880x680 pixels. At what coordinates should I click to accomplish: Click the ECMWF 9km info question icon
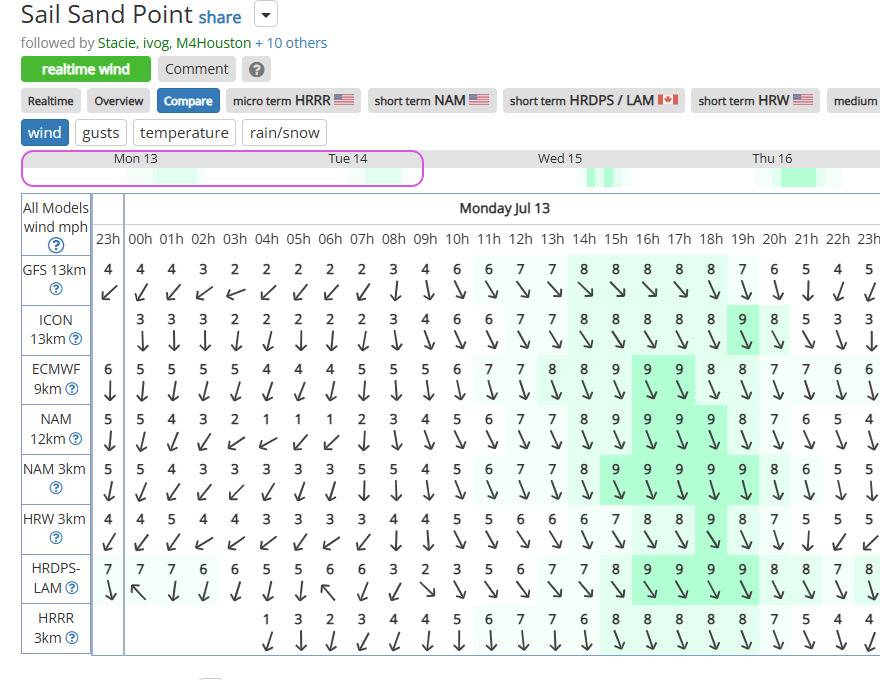[72, 388]
